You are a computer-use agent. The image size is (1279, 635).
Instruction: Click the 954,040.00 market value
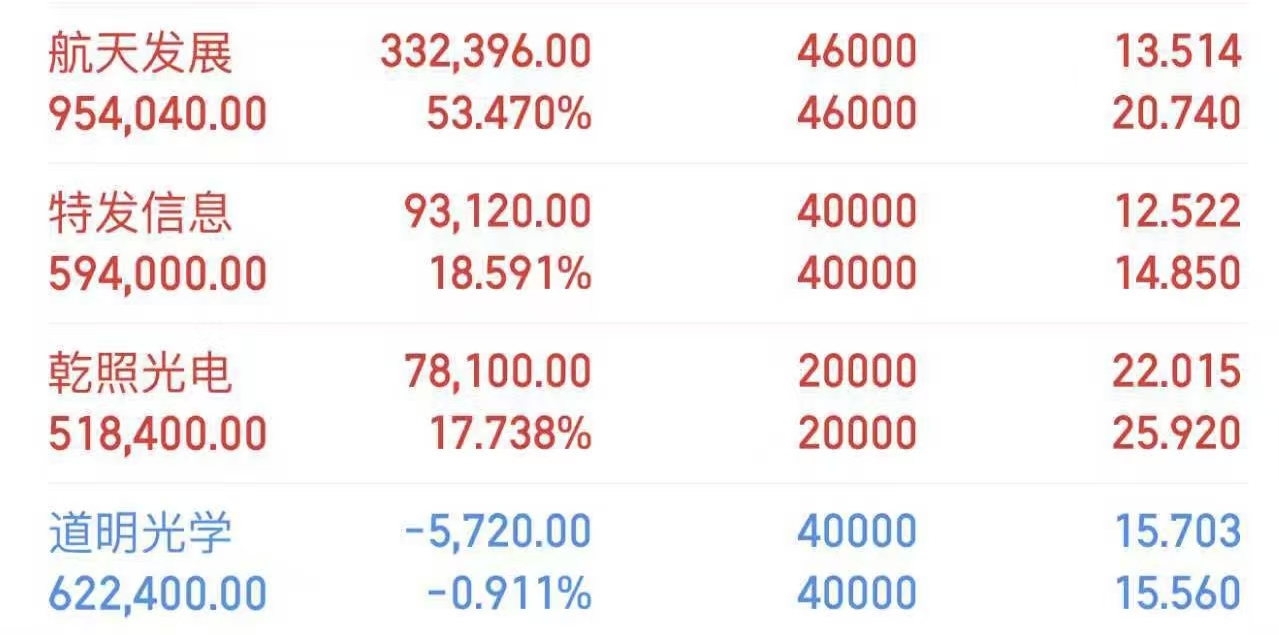click(x=158, y=115)
